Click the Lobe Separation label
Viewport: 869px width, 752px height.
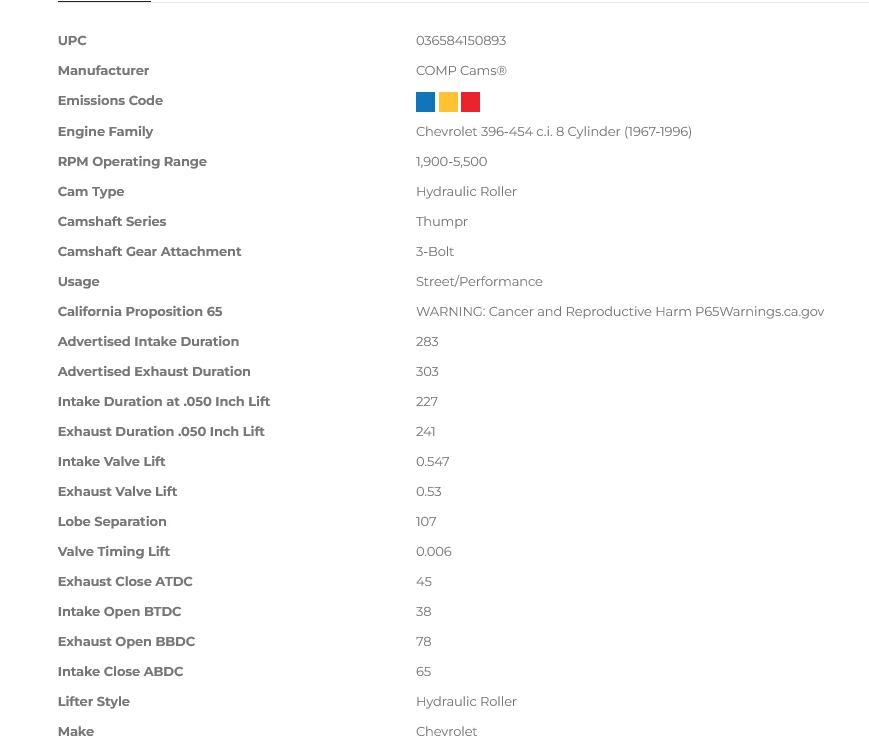(x=112, y=522)
